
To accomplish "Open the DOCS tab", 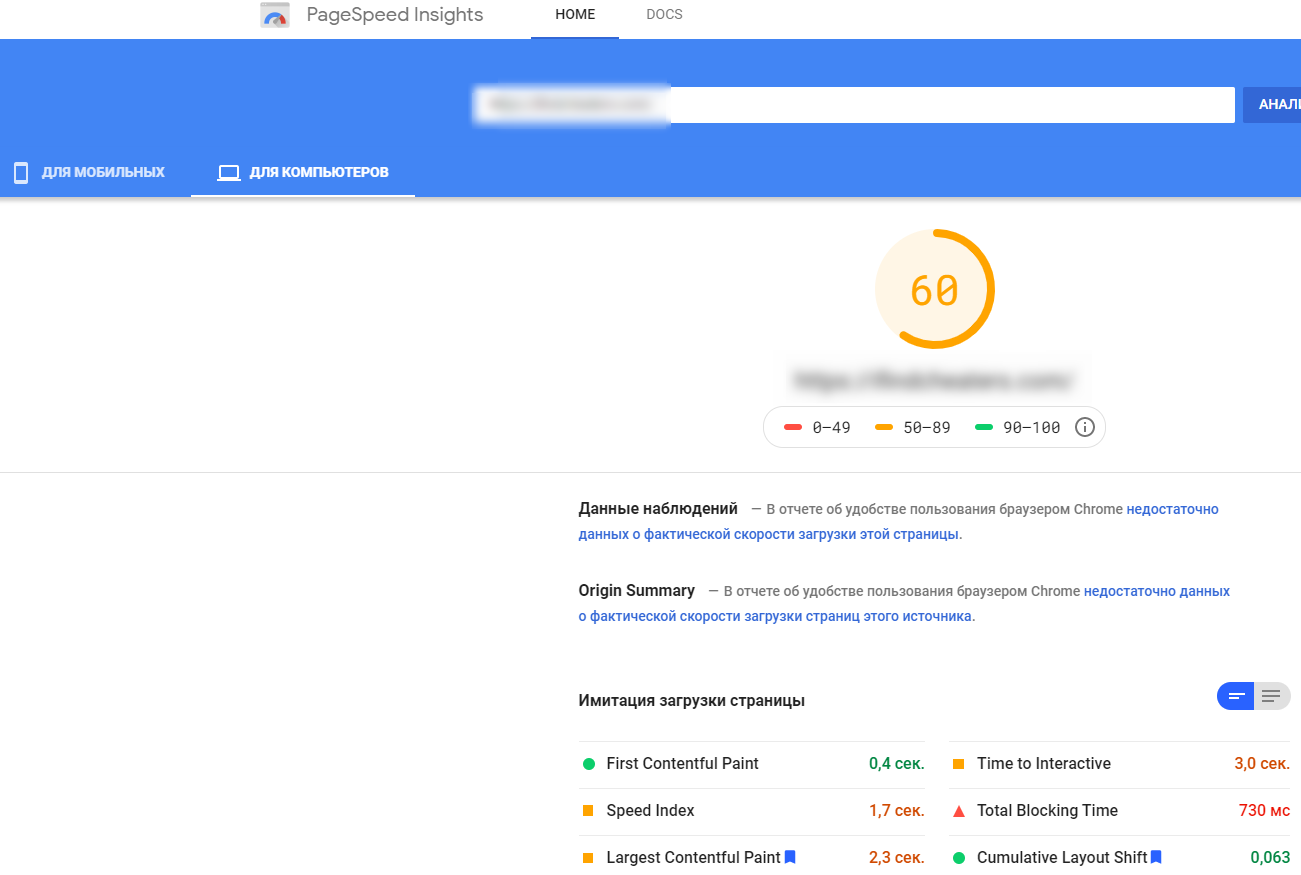I will pos(664,15).
